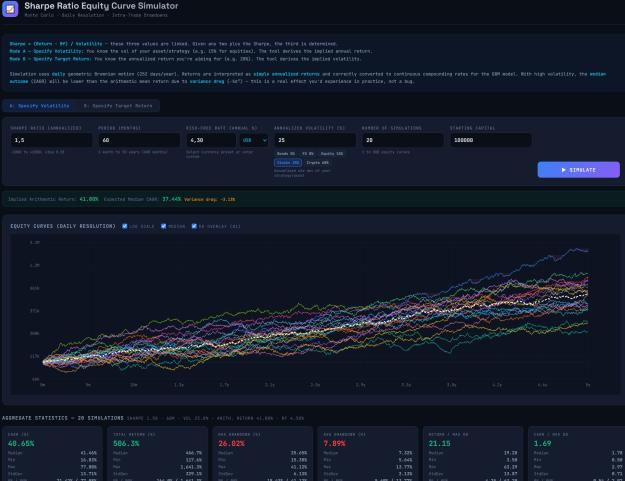Click the Implied Arithmetic Return value 41.80%
Image resolution: width=625 pixels, height=481 pixels.
pyautogui.click(x=89, y=199)
